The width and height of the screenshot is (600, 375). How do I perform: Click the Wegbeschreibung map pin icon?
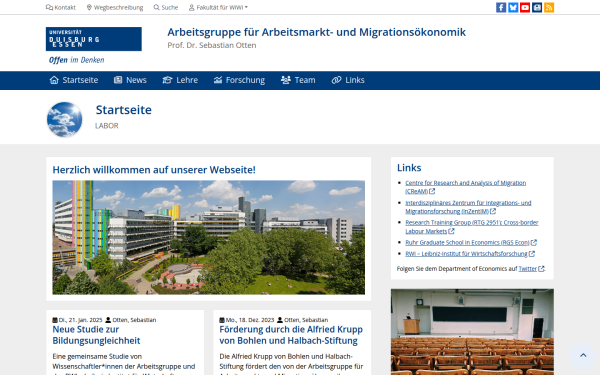[89, 7]
